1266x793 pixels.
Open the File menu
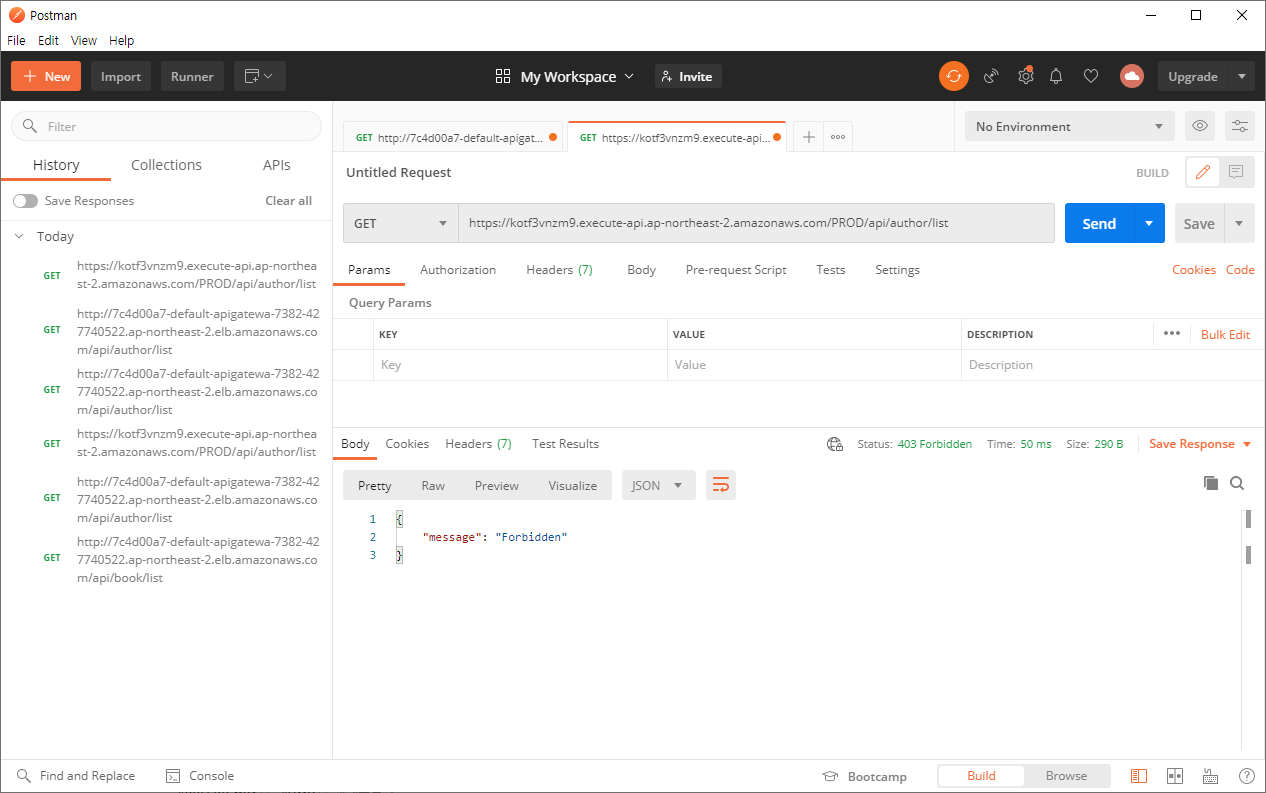click(16, 41)
